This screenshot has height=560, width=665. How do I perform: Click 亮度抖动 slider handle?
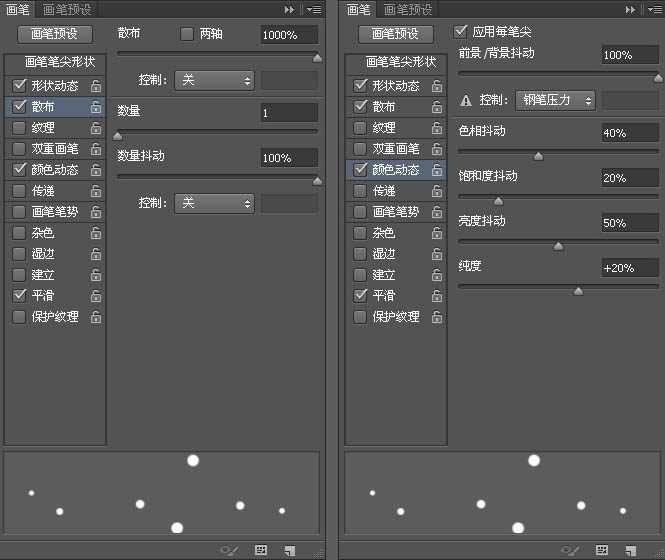point(559,246)
